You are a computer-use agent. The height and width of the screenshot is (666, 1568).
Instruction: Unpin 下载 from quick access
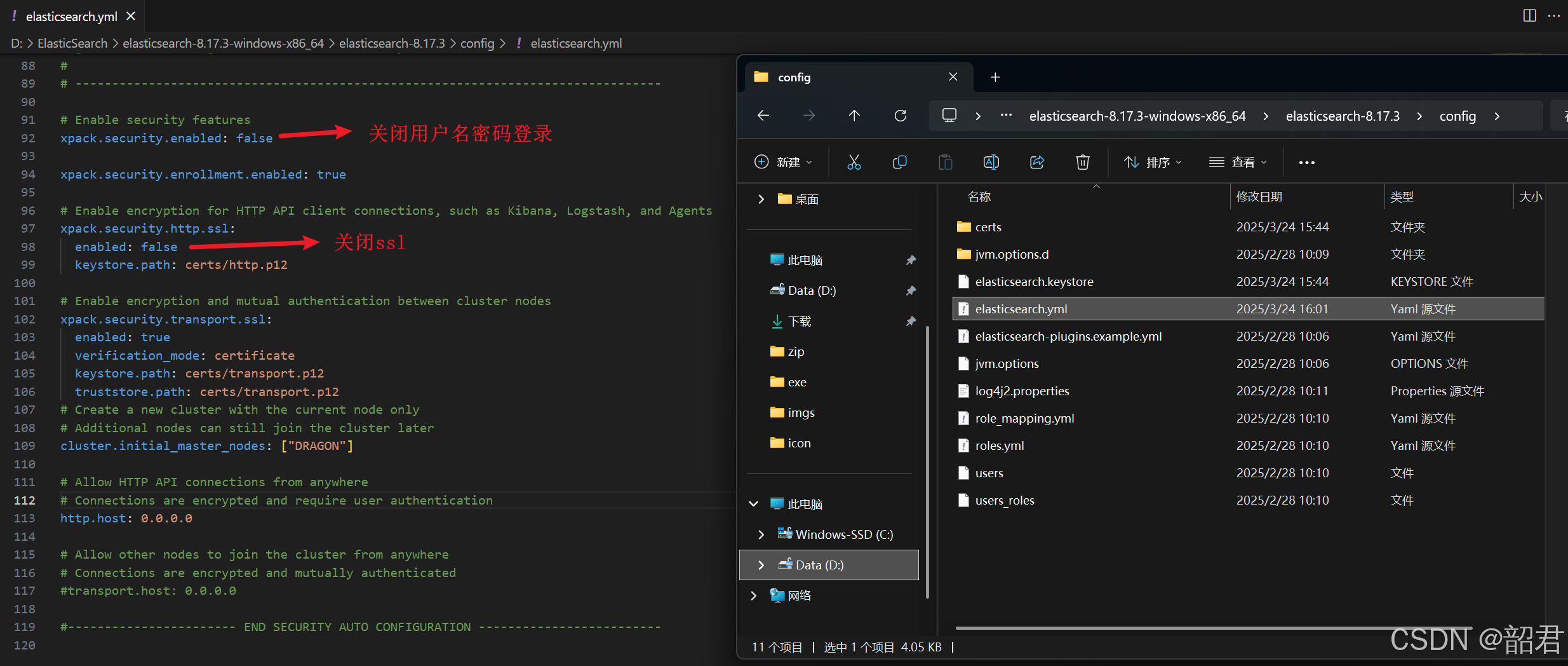pyautogui.click(x=911, y=321)
